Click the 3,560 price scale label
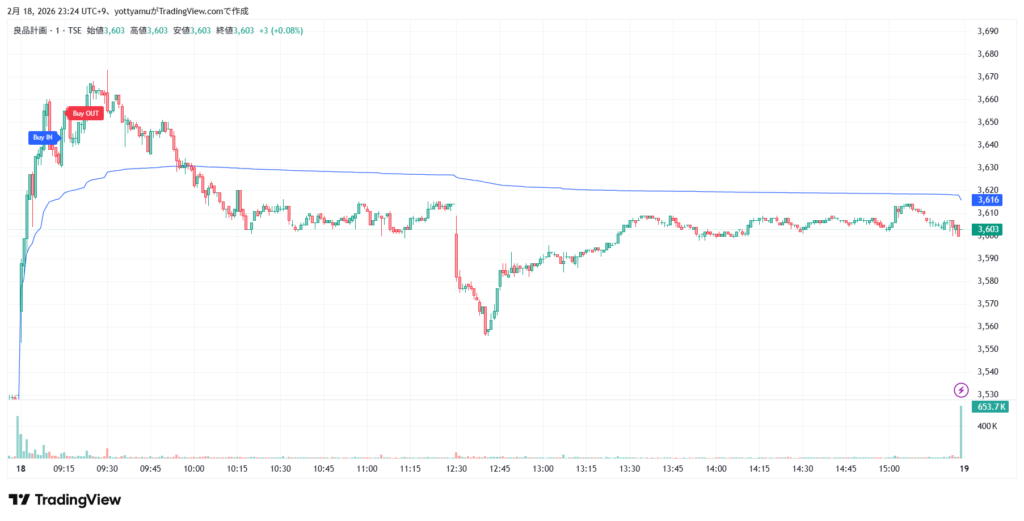 pos(987,326)
